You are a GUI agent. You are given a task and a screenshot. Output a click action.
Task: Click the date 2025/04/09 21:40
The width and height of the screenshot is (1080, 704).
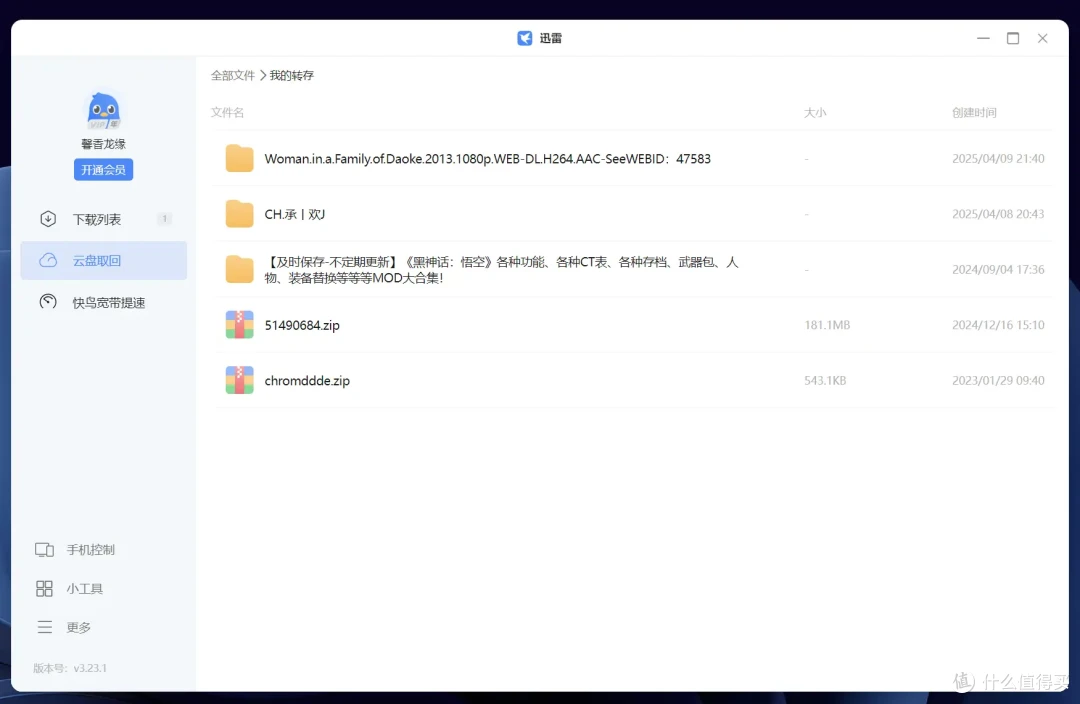click(998, 158)
